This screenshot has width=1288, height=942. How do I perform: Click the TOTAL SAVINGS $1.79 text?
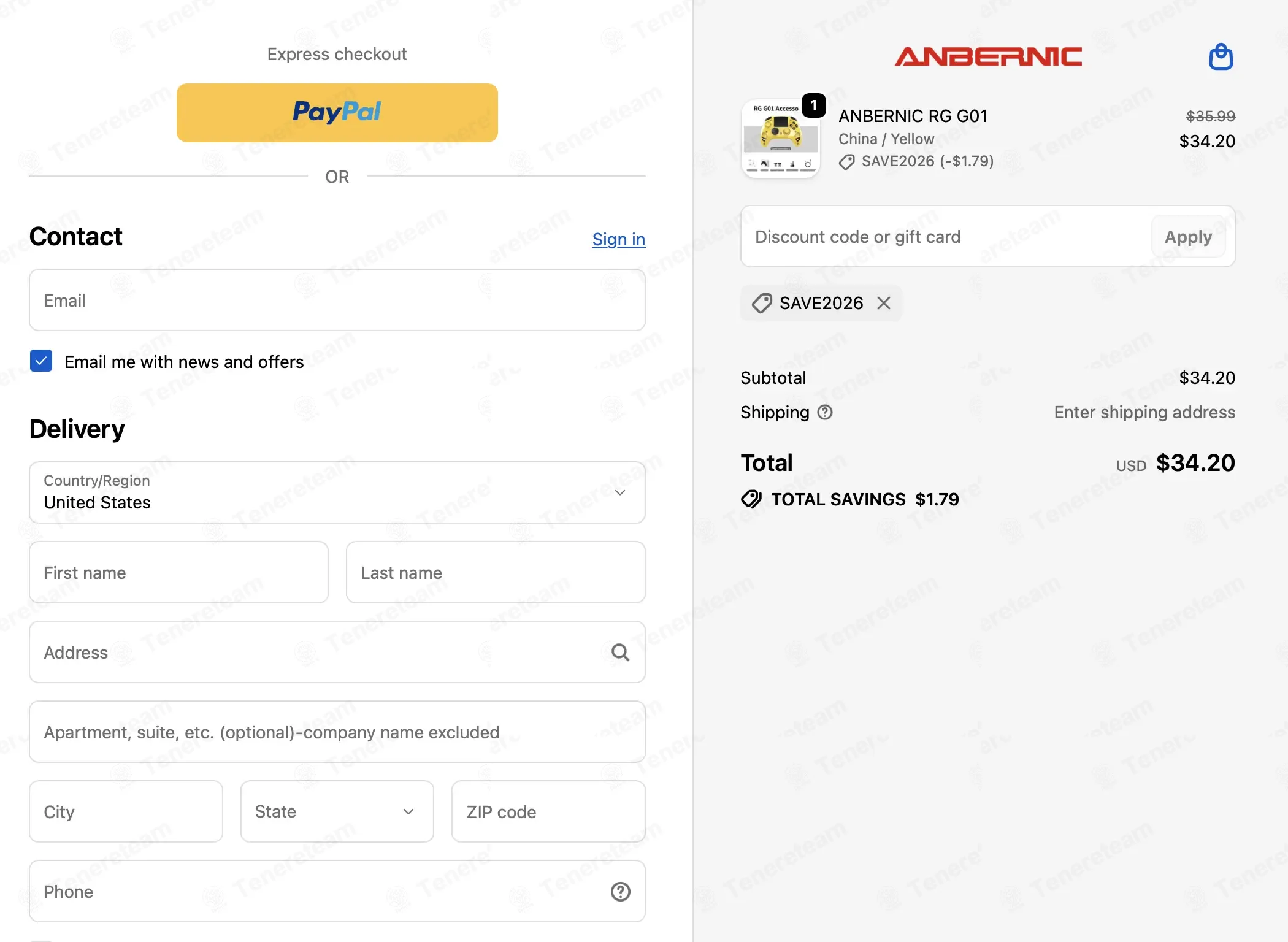pyautogui.click(x=865, y=499)
